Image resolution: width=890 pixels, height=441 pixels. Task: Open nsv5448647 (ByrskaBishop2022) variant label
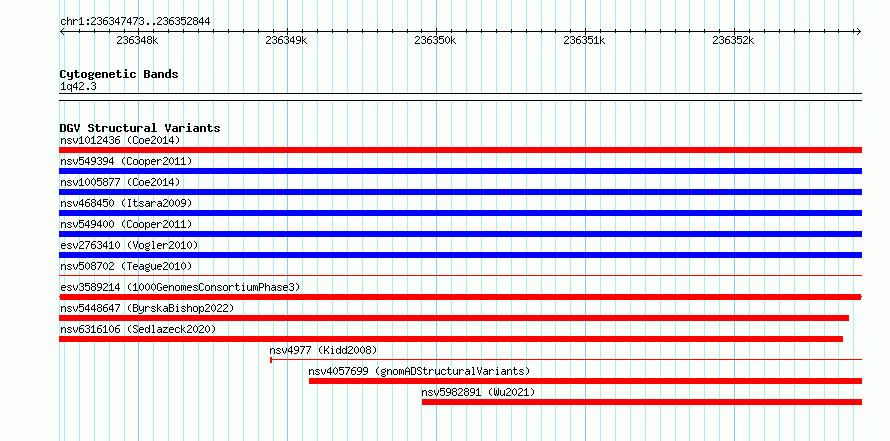point(147,308)
